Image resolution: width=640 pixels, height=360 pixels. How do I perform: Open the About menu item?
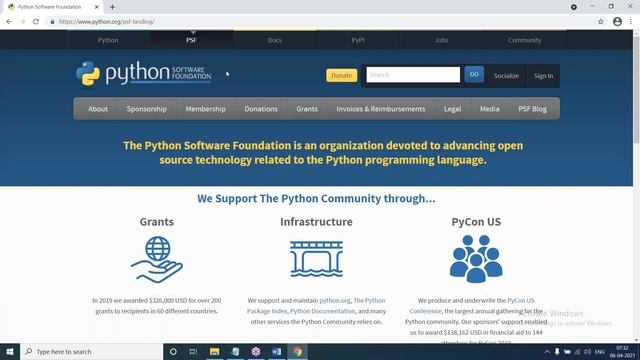pyautogui.click(x=98, y=109)
